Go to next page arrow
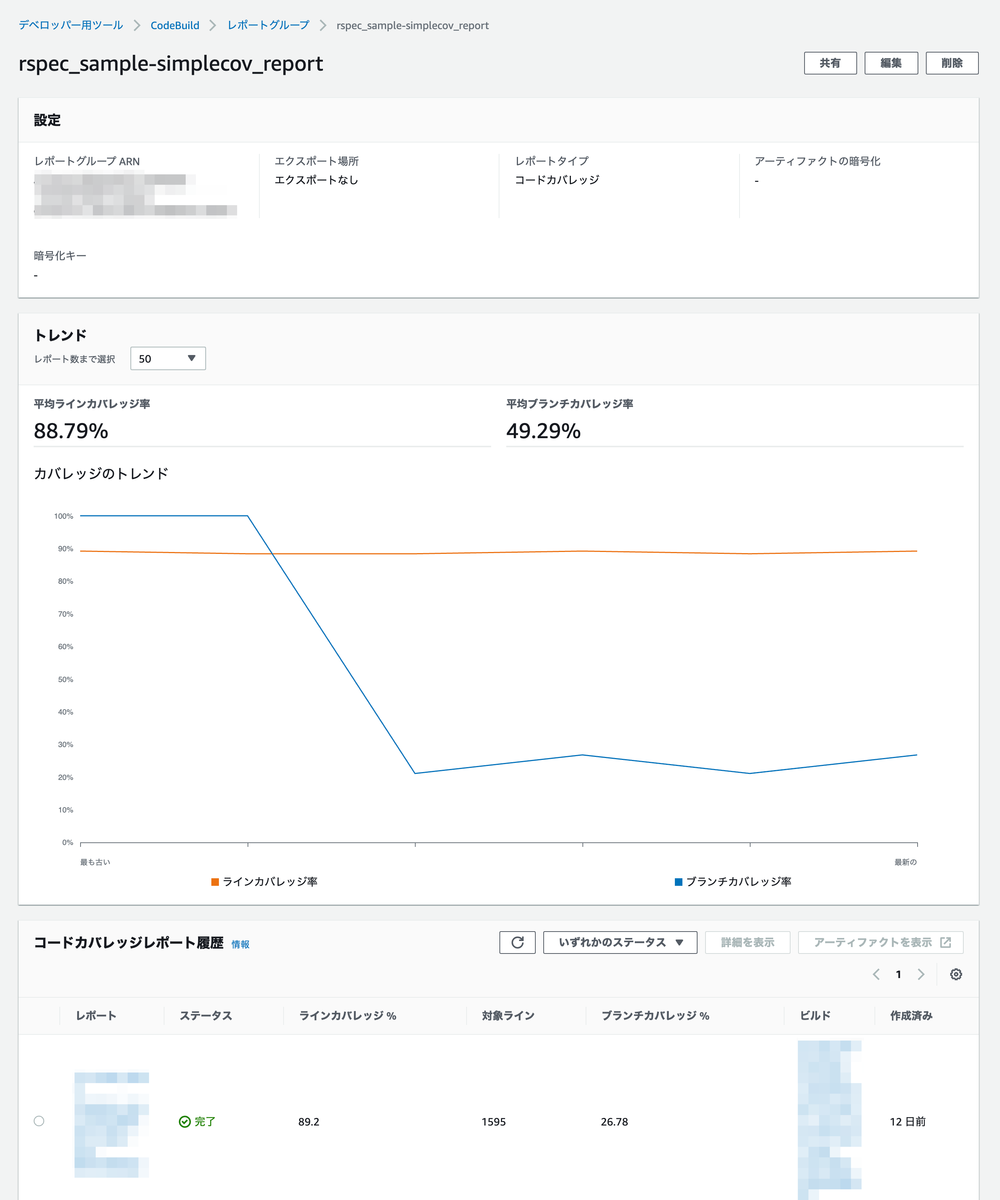This screenshot has width=1000, height=1200. coord(921,974)
